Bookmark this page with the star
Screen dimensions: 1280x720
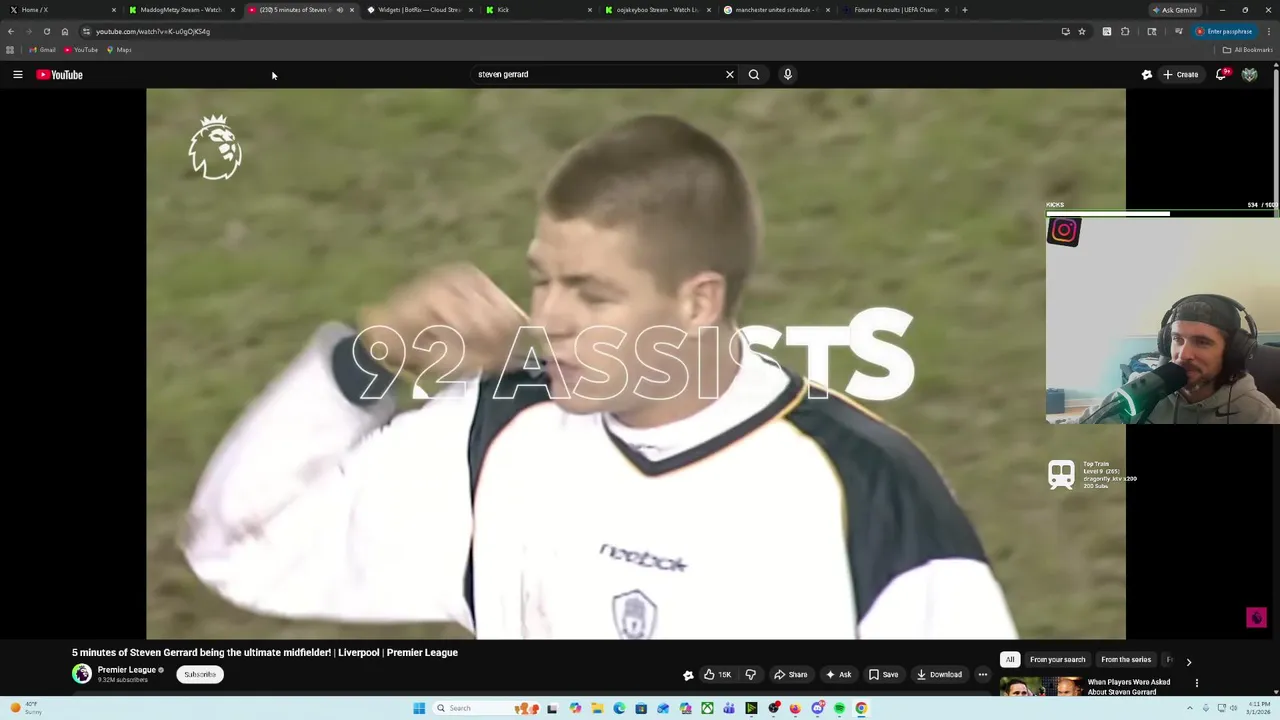point(1082,31)
